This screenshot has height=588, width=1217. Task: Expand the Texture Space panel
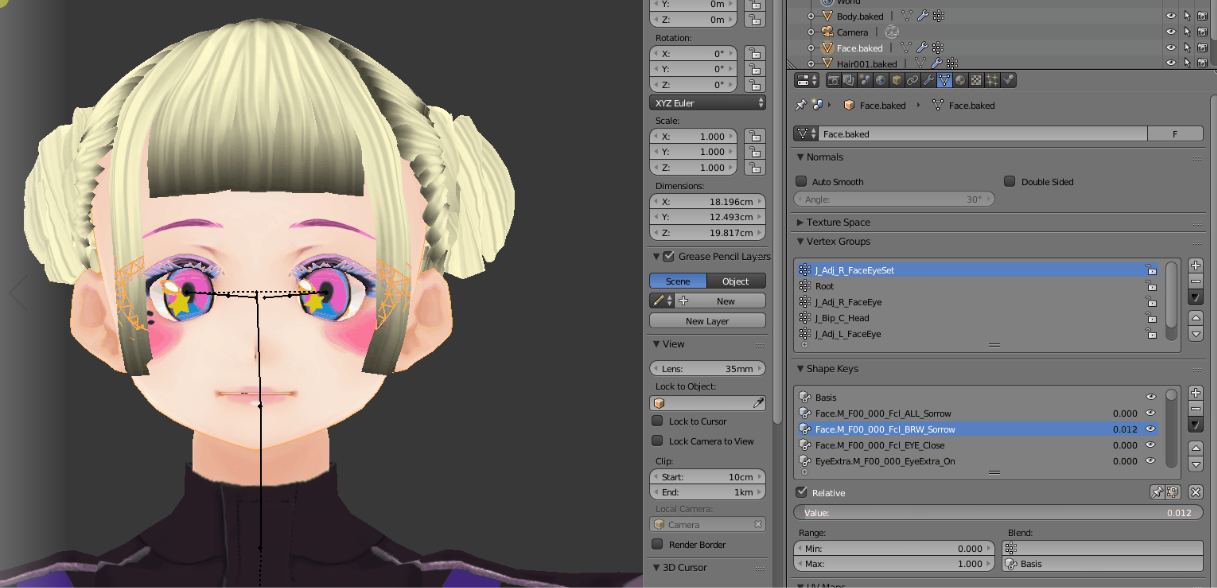(833, 222)
